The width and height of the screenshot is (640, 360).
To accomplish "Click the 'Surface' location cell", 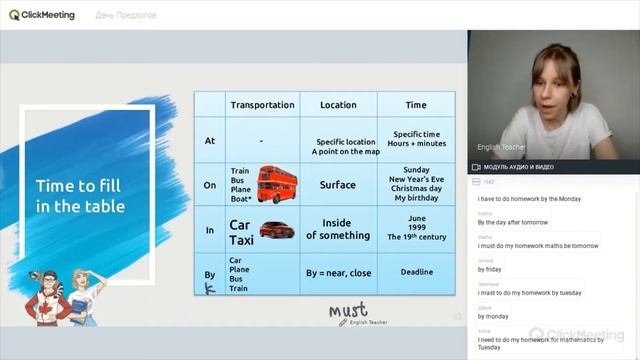I will [338, 185].
